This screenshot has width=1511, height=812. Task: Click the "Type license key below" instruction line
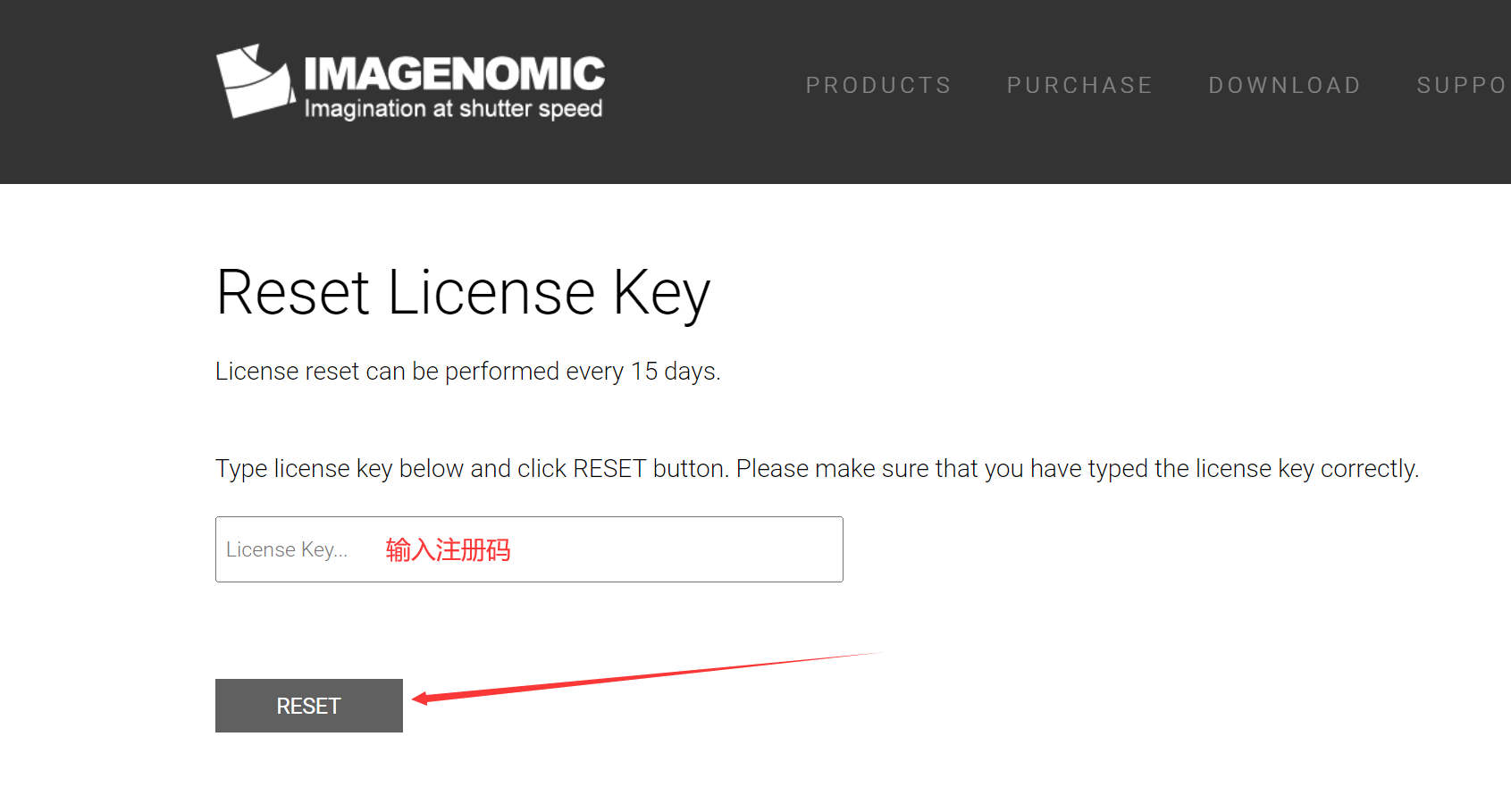817,469
